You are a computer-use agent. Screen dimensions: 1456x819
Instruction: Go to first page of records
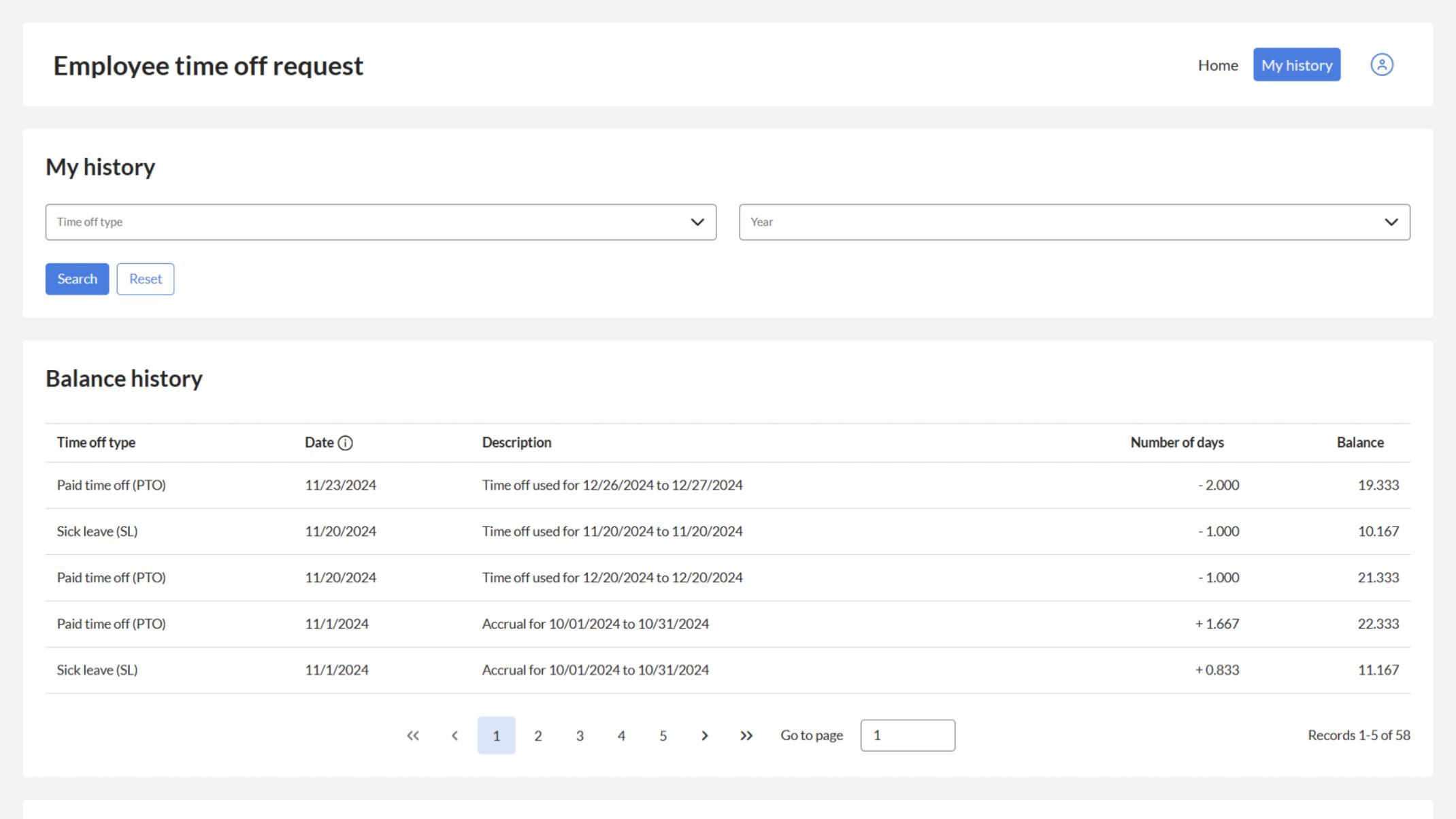click(x=413, y=735)
